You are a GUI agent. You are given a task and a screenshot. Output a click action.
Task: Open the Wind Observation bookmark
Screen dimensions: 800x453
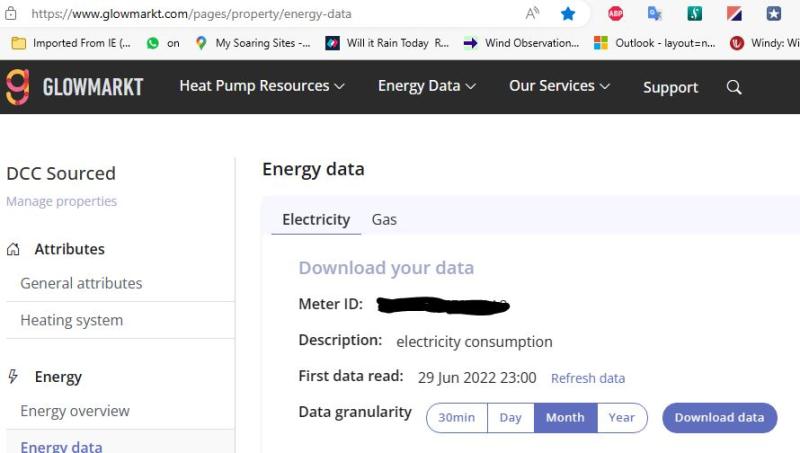pos(521,43)
